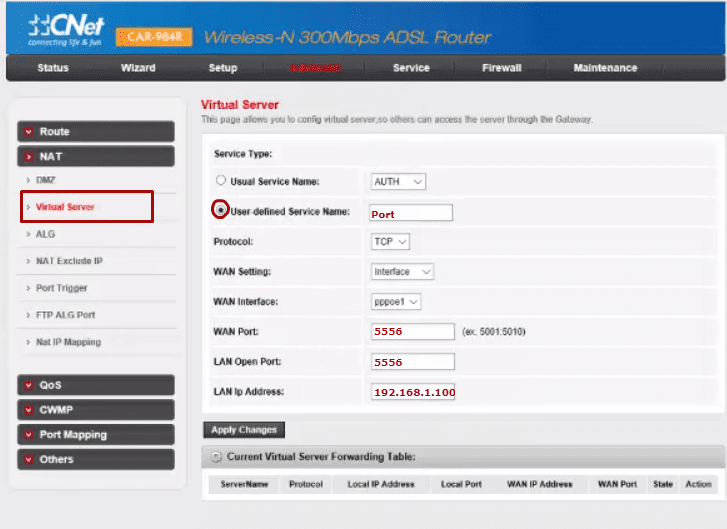Image resolution: width=727 pixels, height=529 pixels.
Task: Select the Usual Service Name radio button
Action: point(221,180)
